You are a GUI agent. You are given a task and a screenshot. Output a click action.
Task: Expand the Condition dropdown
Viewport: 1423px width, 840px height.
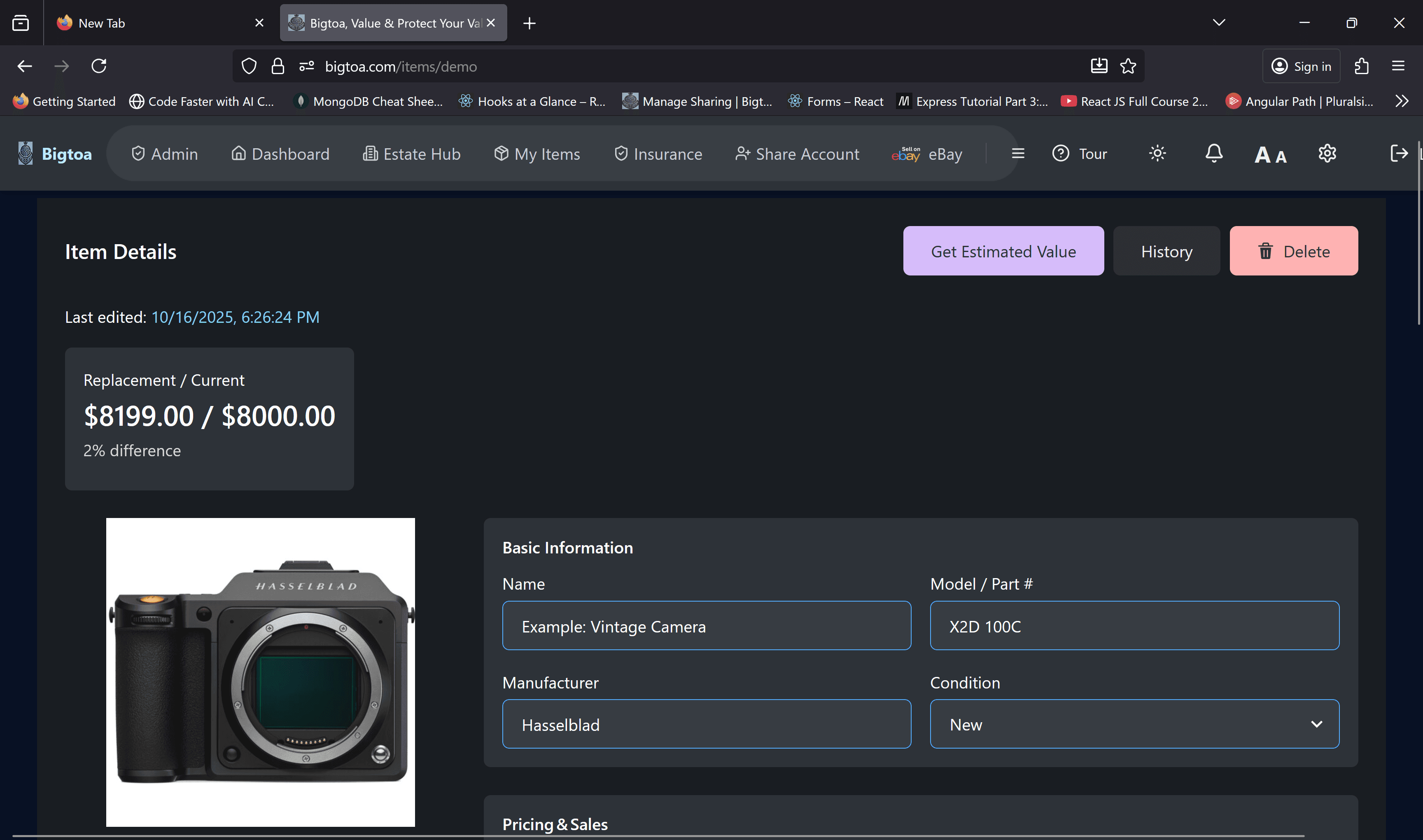coord(1134,724)
